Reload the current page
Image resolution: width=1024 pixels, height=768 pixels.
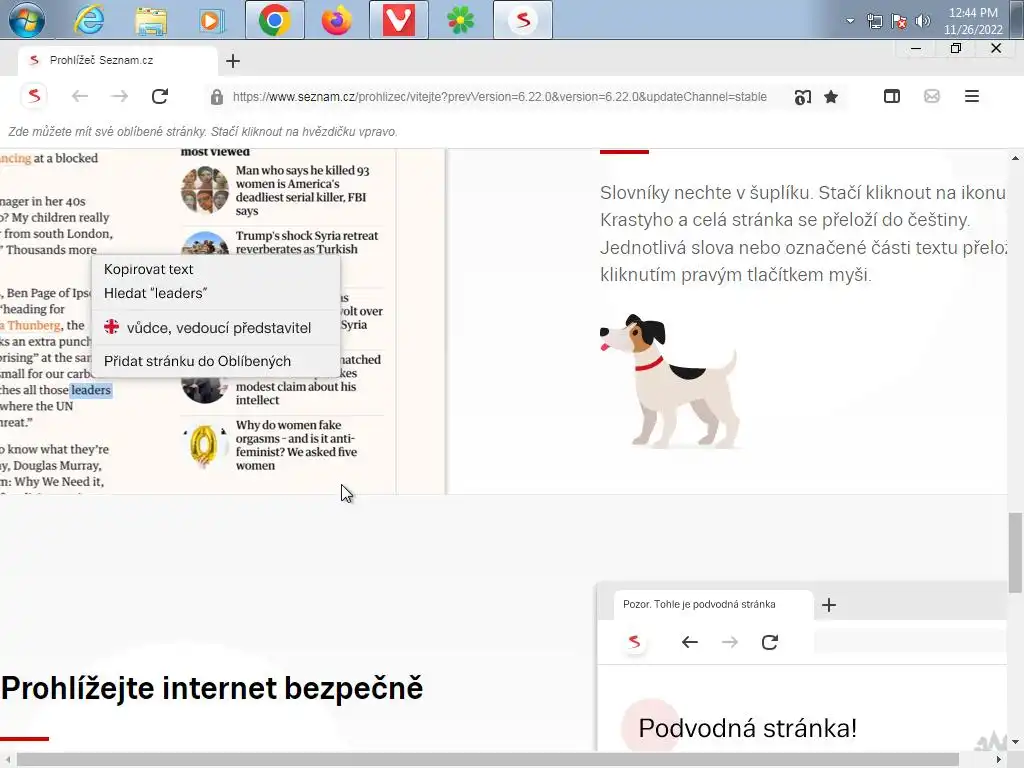tap(160, 97)
